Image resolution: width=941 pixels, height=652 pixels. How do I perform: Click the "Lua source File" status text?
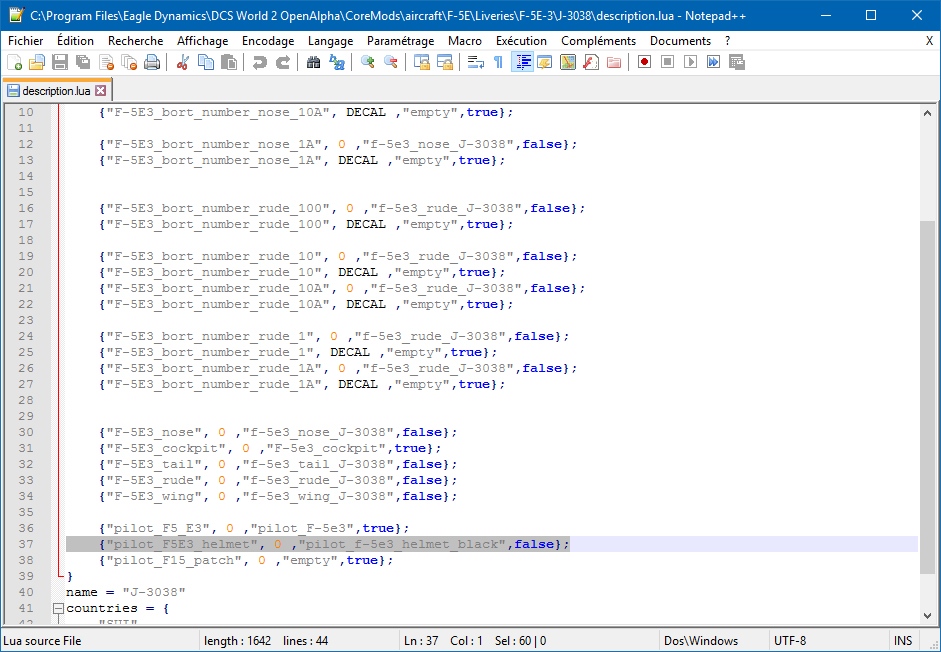click(x=42, y=641)
